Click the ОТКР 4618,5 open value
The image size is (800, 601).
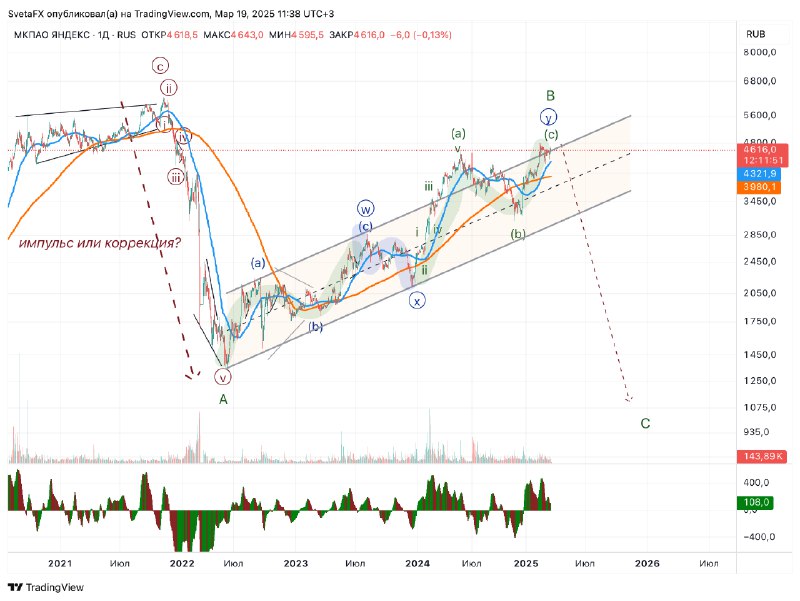pyautogui.click(x=169, y=35)
